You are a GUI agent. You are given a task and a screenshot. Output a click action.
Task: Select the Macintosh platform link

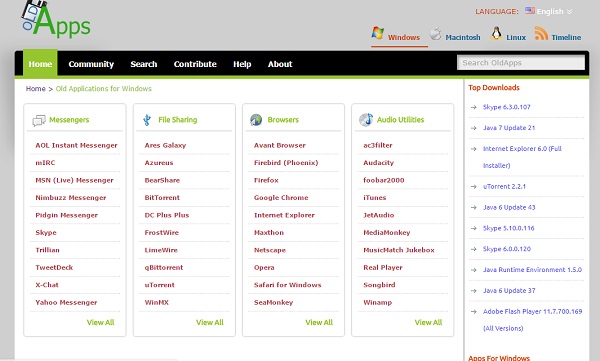pyautogui.click(x=463, y=37)
